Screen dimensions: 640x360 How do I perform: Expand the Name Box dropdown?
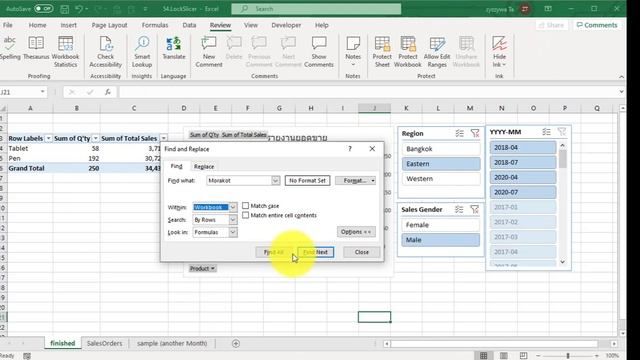(x=42, y=92)
